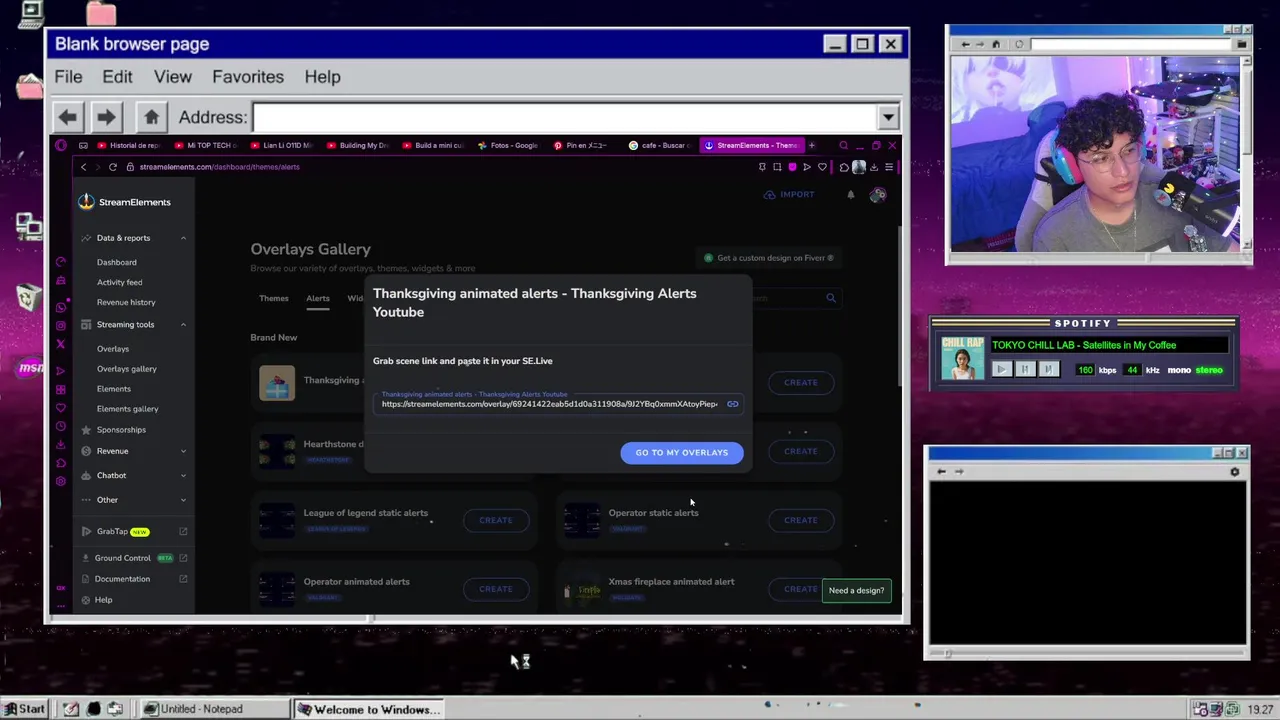Click the forward arrow in the retro browser toolbar
Screen dimensions: 1280x720
coord(106,117)
